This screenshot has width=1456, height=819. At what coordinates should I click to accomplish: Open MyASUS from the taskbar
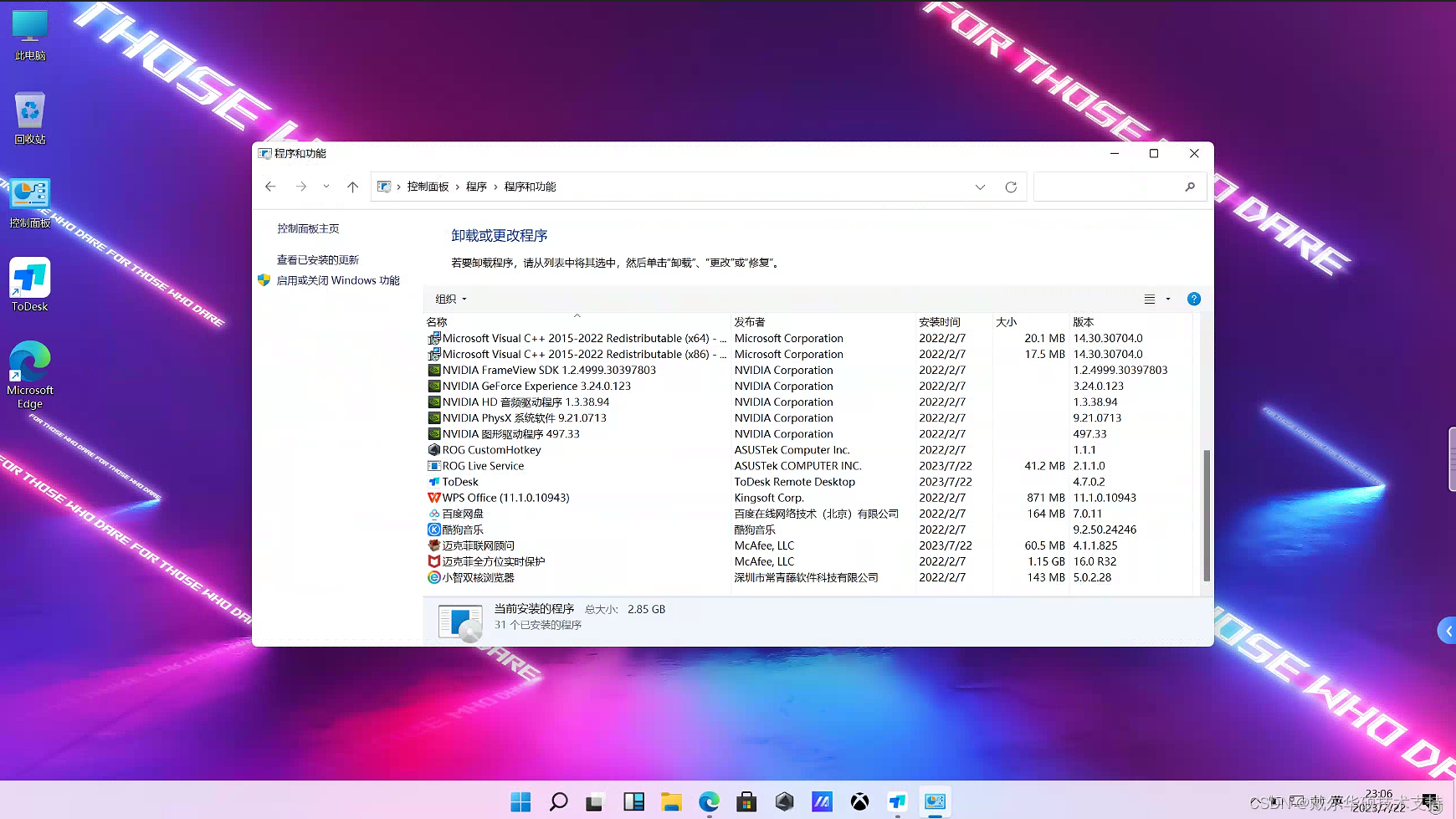(822, 801)
